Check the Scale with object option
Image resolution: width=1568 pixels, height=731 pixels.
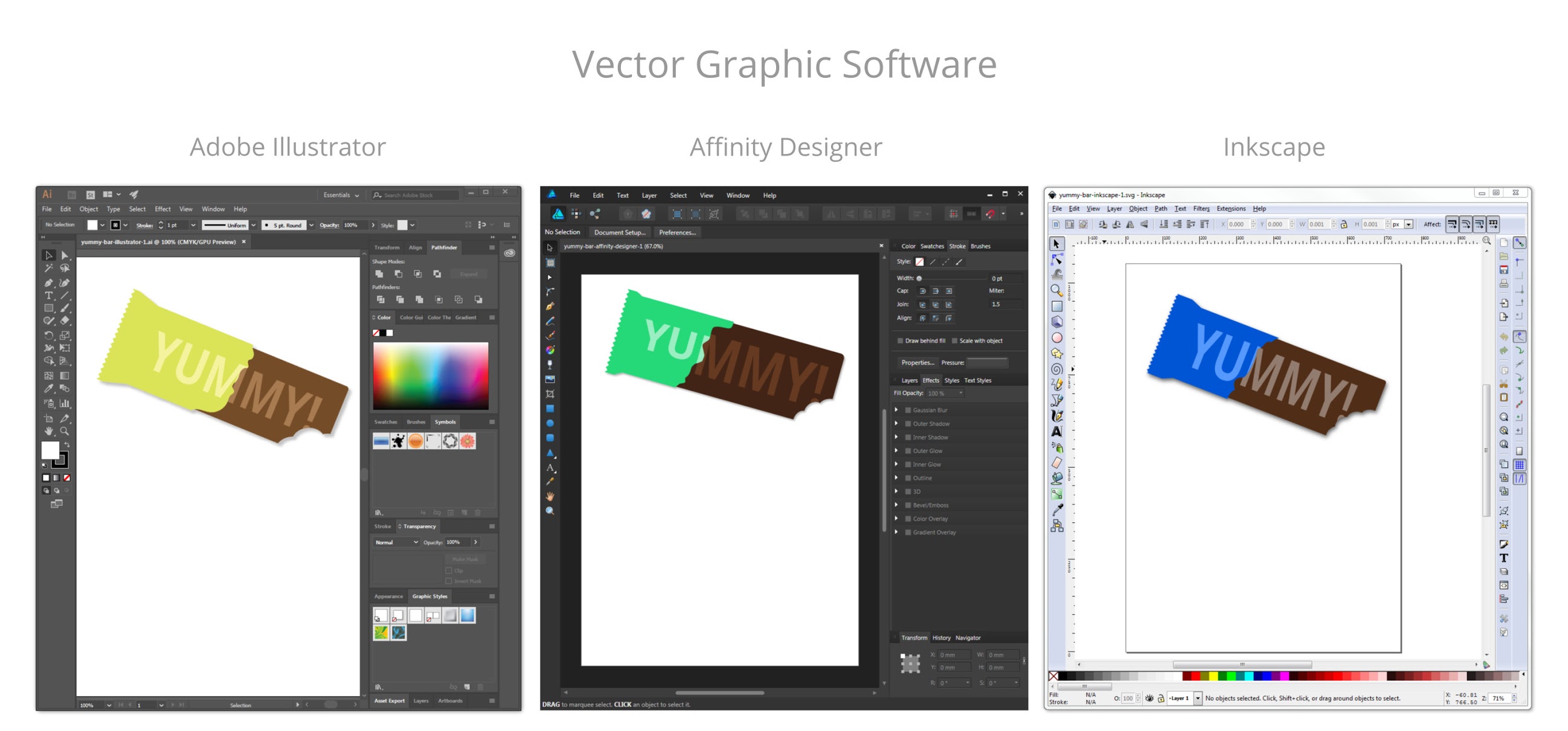(x=954, y=340)
